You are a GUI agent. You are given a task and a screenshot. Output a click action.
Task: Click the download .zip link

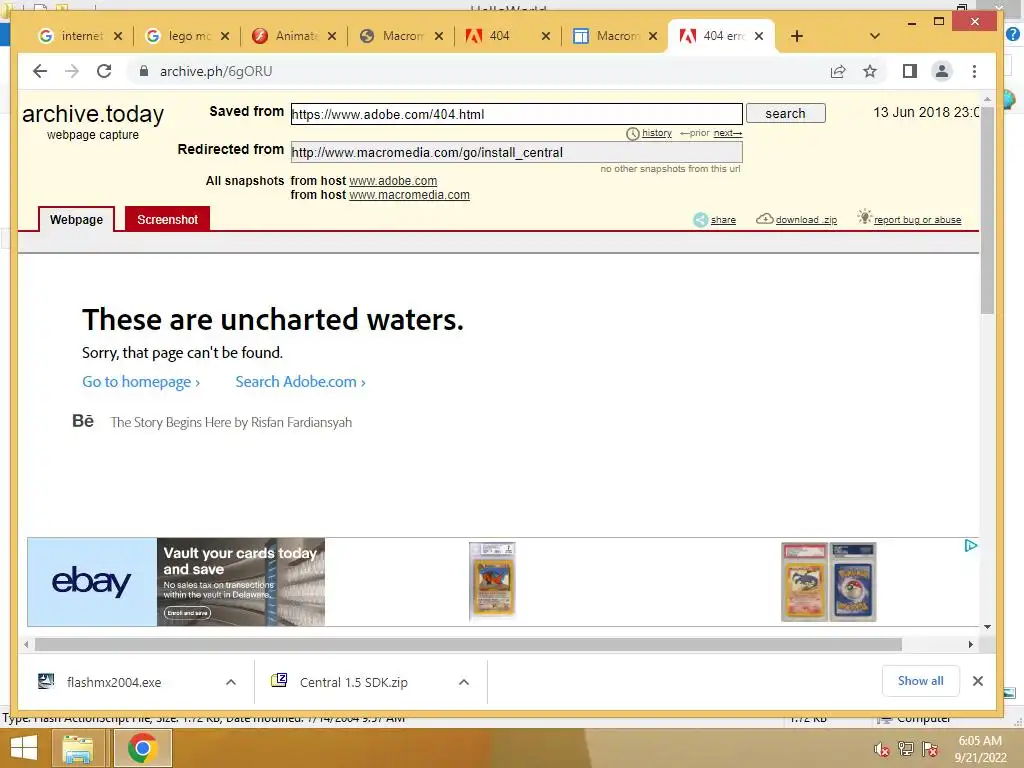pos(806,220)
